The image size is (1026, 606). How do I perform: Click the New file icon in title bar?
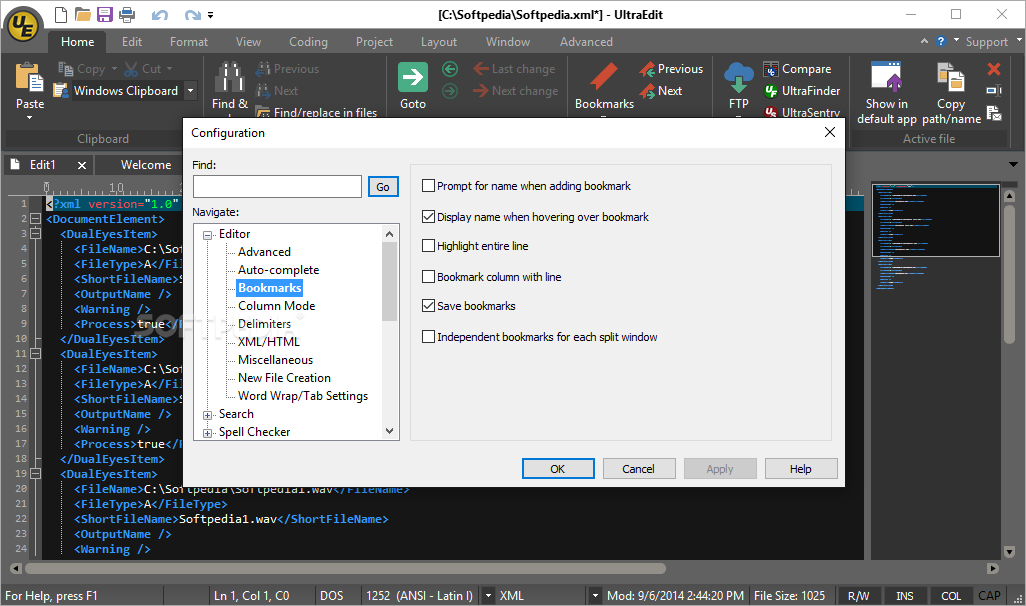click(60, 14)
